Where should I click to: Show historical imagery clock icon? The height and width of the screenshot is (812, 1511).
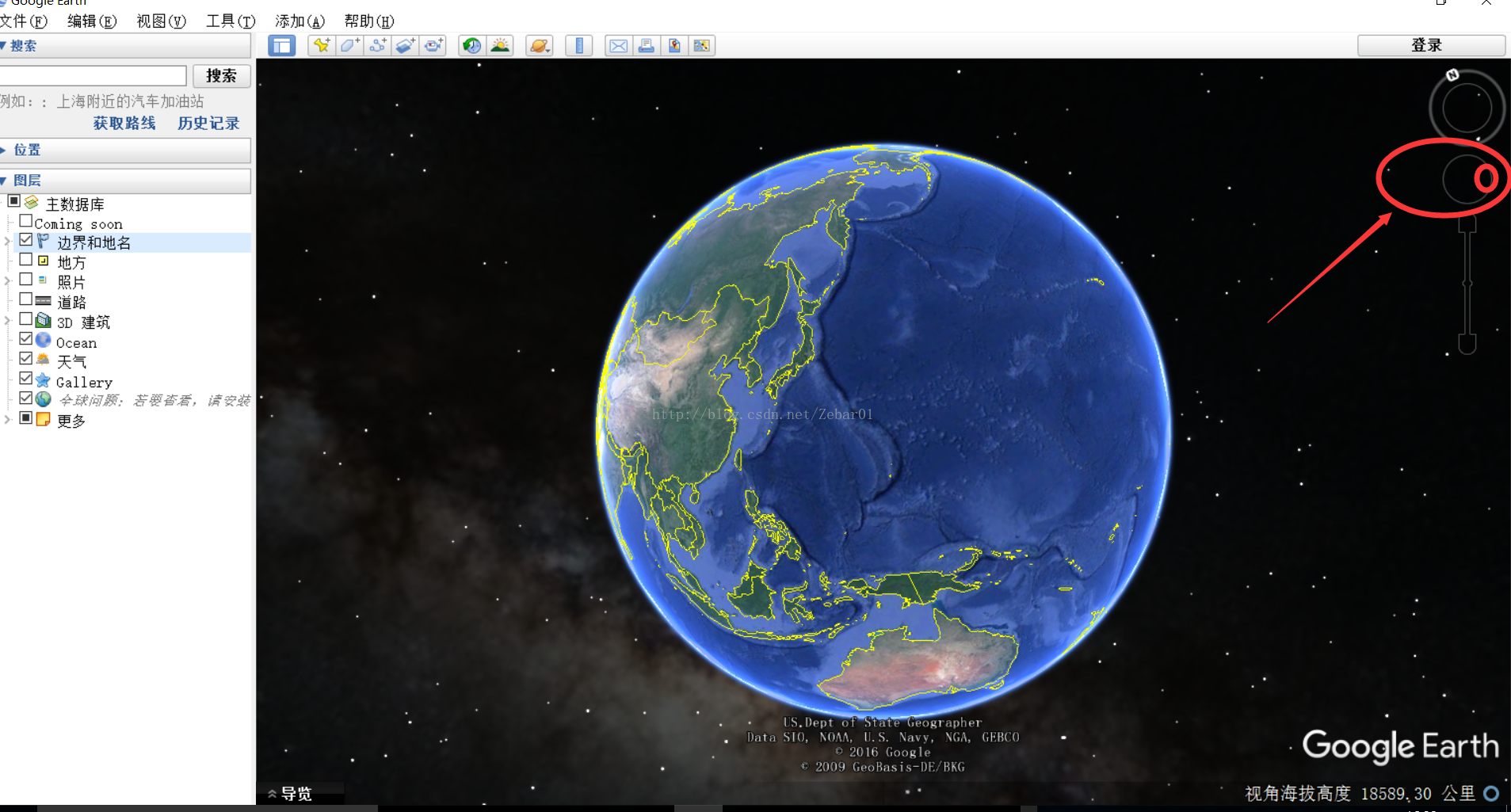pos(471,46)
